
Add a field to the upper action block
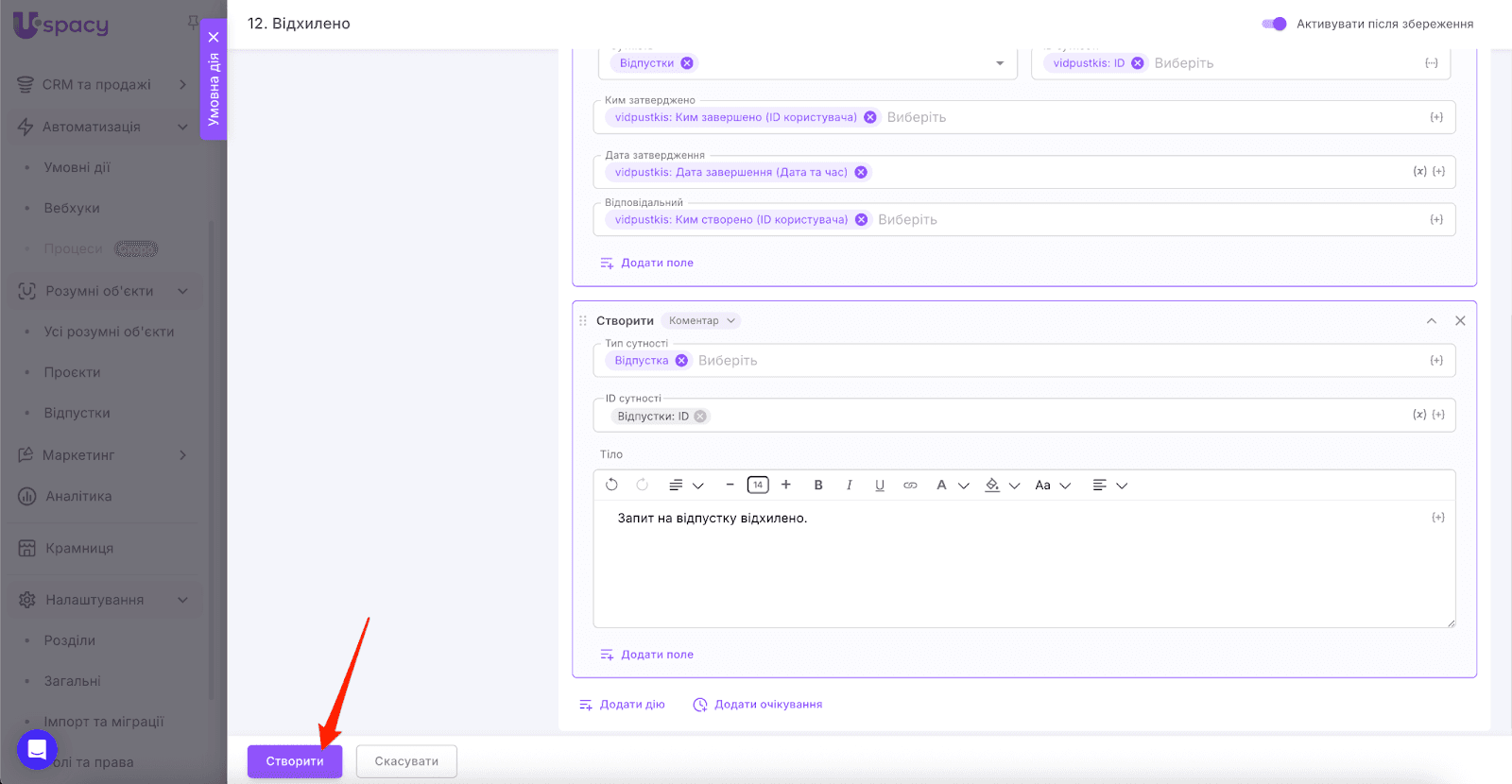(x=647, y=264)
